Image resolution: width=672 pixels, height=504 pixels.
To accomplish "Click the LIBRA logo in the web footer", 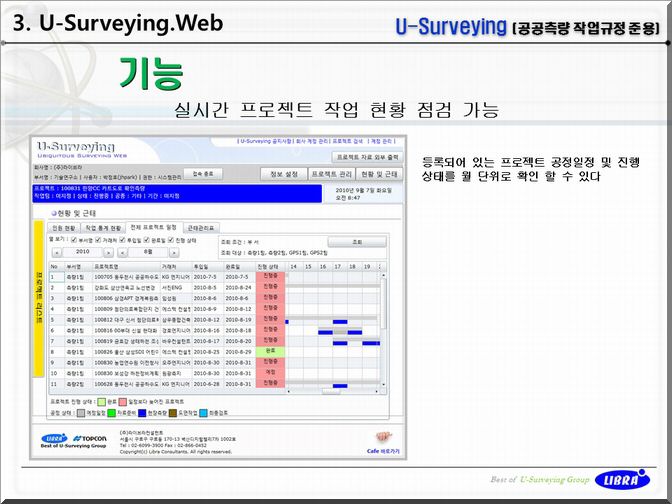I will click(x=54, y=438).
